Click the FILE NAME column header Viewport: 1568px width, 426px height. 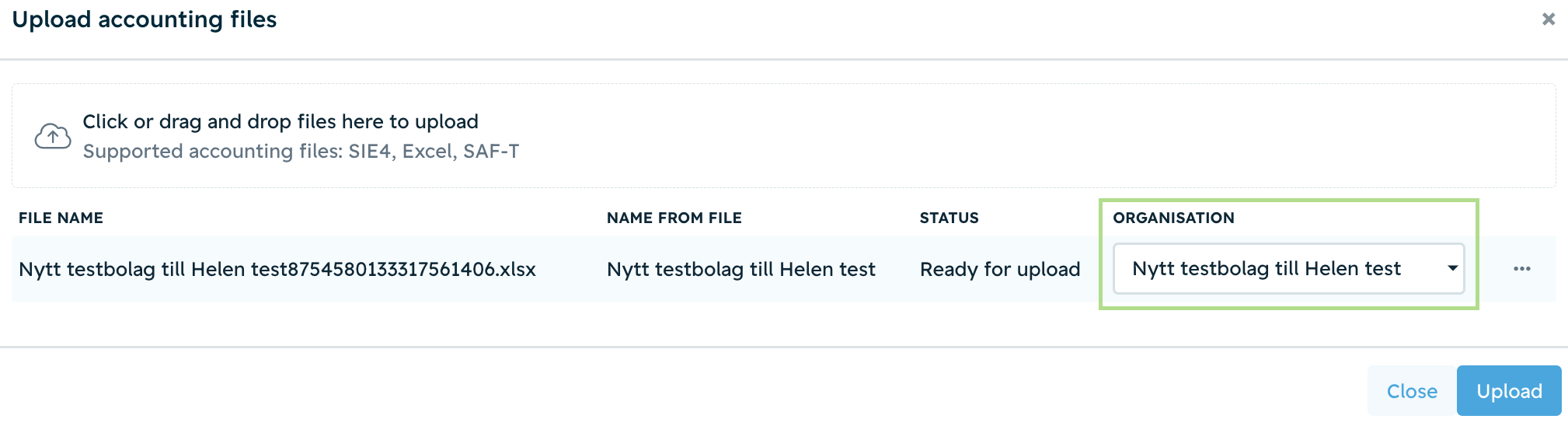tap(61, 218)
